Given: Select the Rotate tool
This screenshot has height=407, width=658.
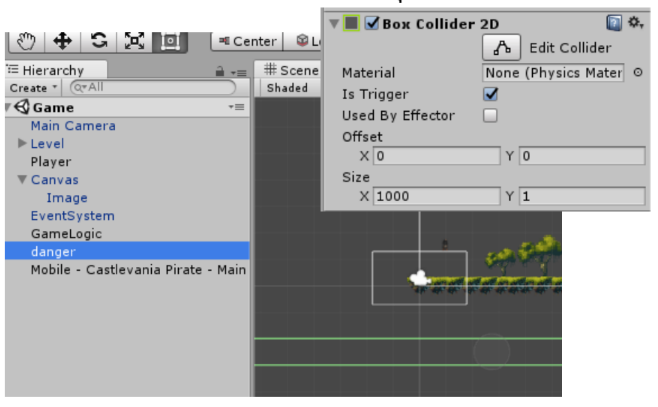Looking at the screenshot, I should click(99, 42).
